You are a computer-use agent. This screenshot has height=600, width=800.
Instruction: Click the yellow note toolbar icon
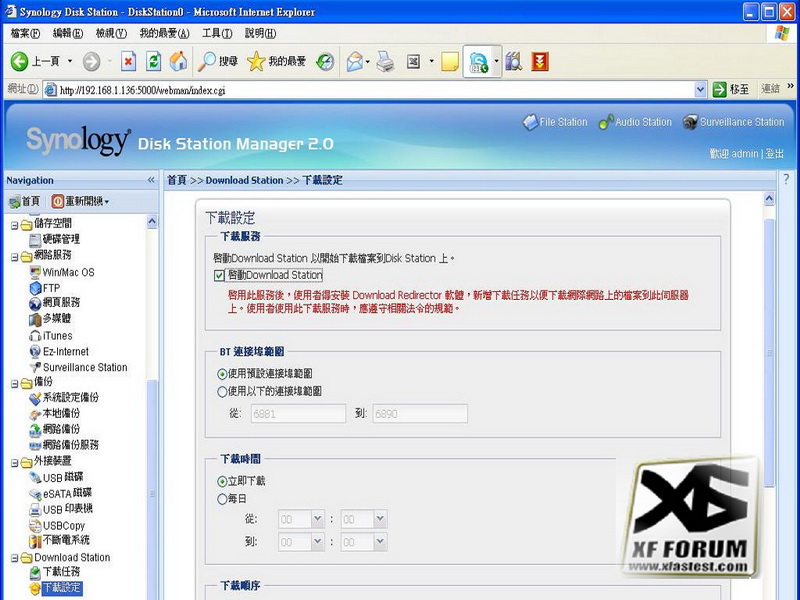tap(449, 62)
